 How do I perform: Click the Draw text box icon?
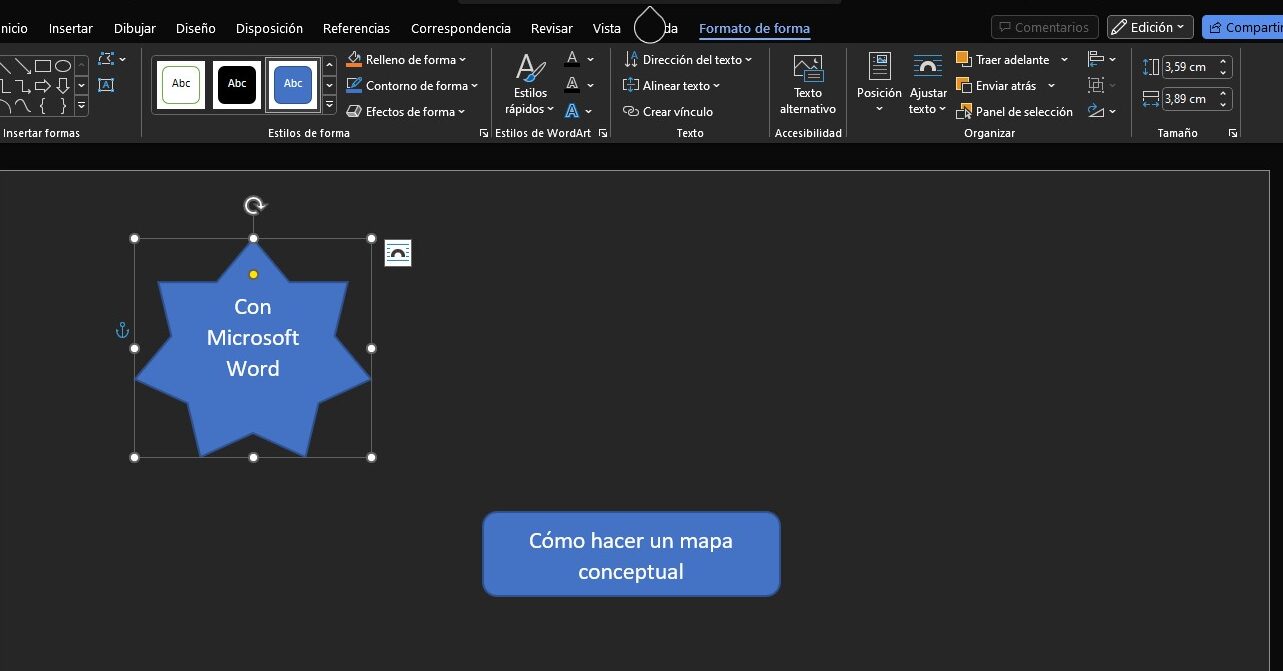click(107, 85)
